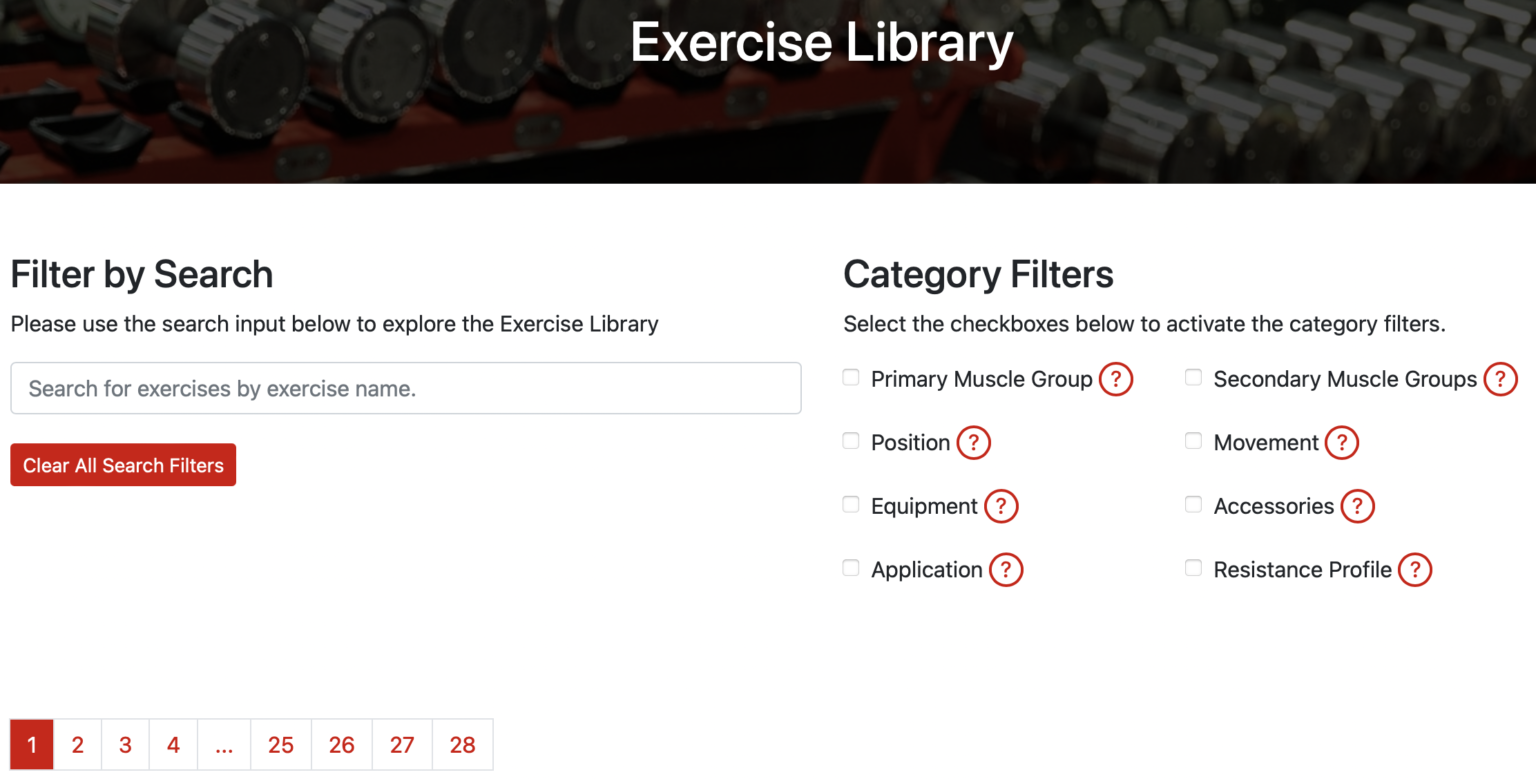The width and height of the screenshot is (1536, 779).
Task: Click the pagination ellipsis item
Action: click(224, 745)
